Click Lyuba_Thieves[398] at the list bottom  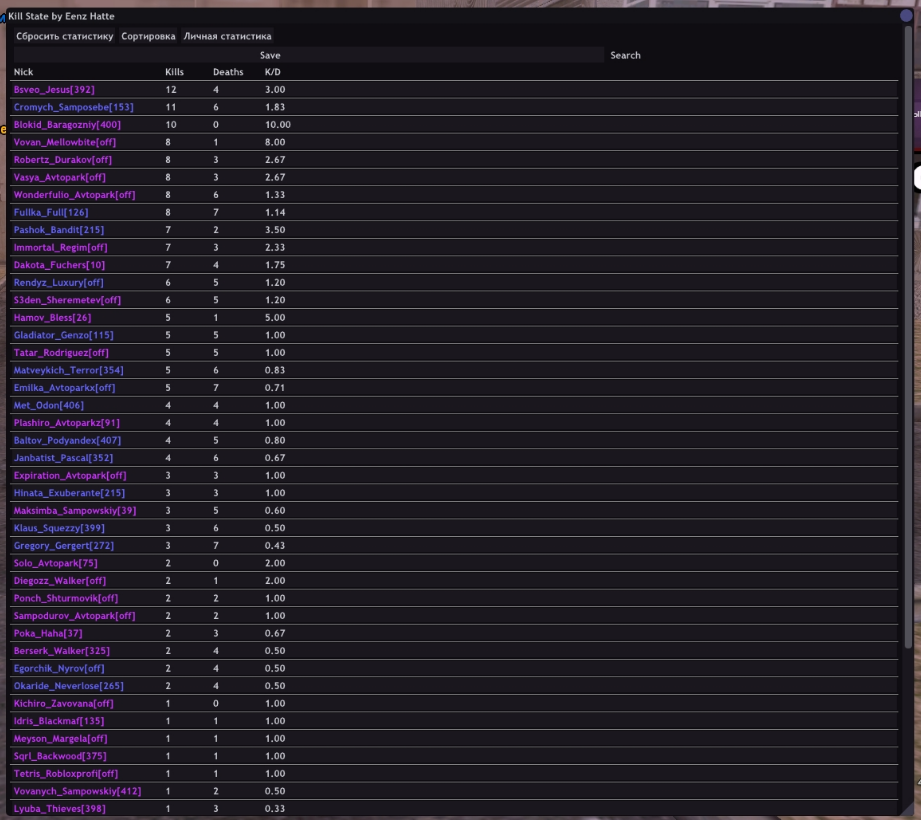(x=59, y=808)
